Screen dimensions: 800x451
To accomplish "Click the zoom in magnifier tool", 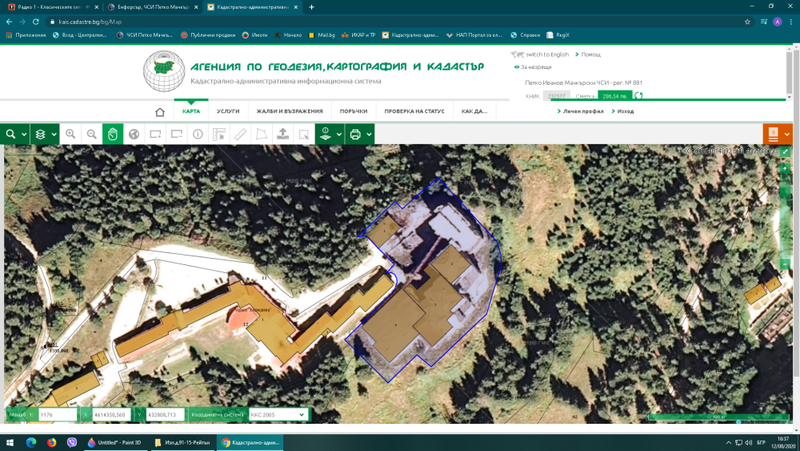I will [70, 134].
